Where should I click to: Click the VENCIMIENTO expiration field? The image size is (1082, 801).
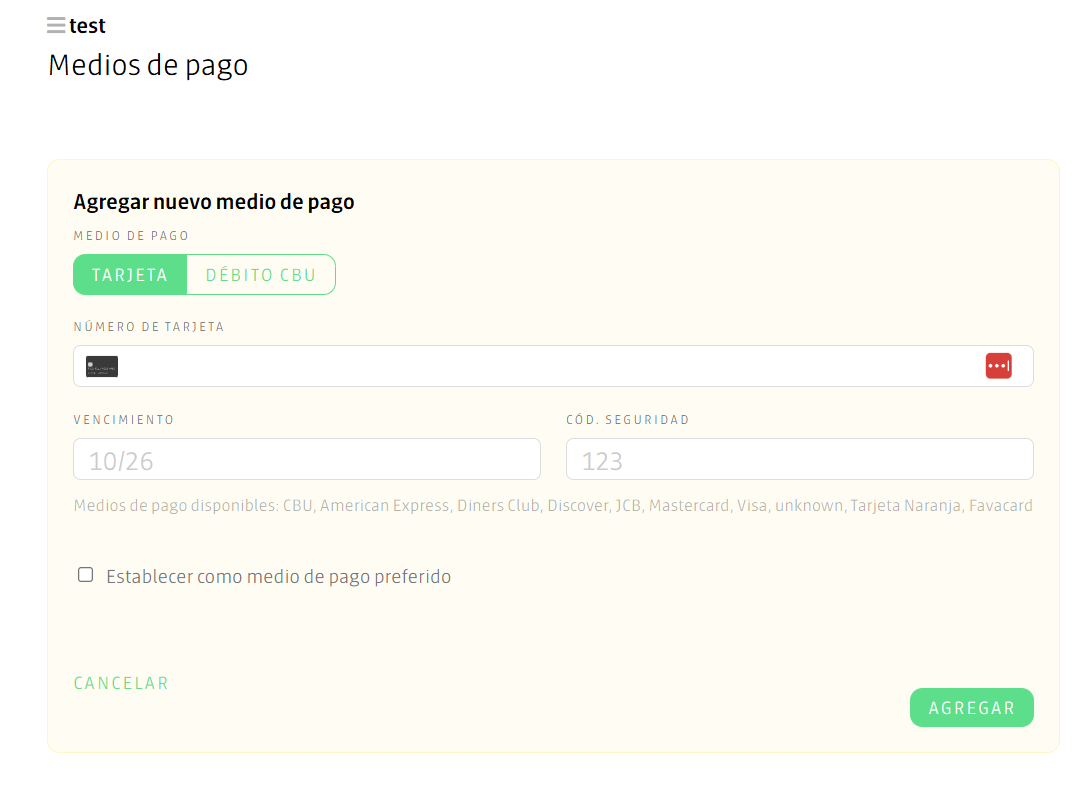306,458
